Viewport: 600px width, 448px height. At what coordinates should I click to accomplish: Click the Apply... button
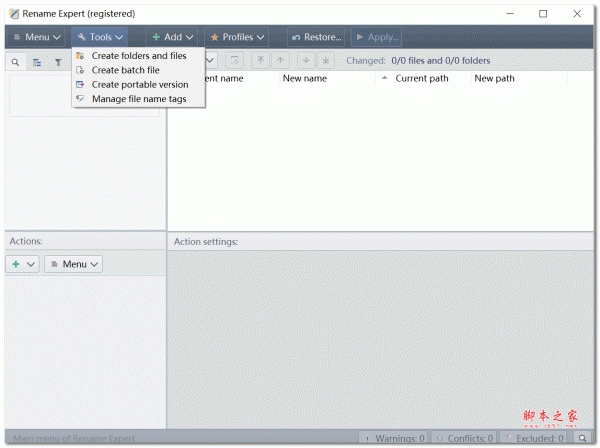point(377,37)
